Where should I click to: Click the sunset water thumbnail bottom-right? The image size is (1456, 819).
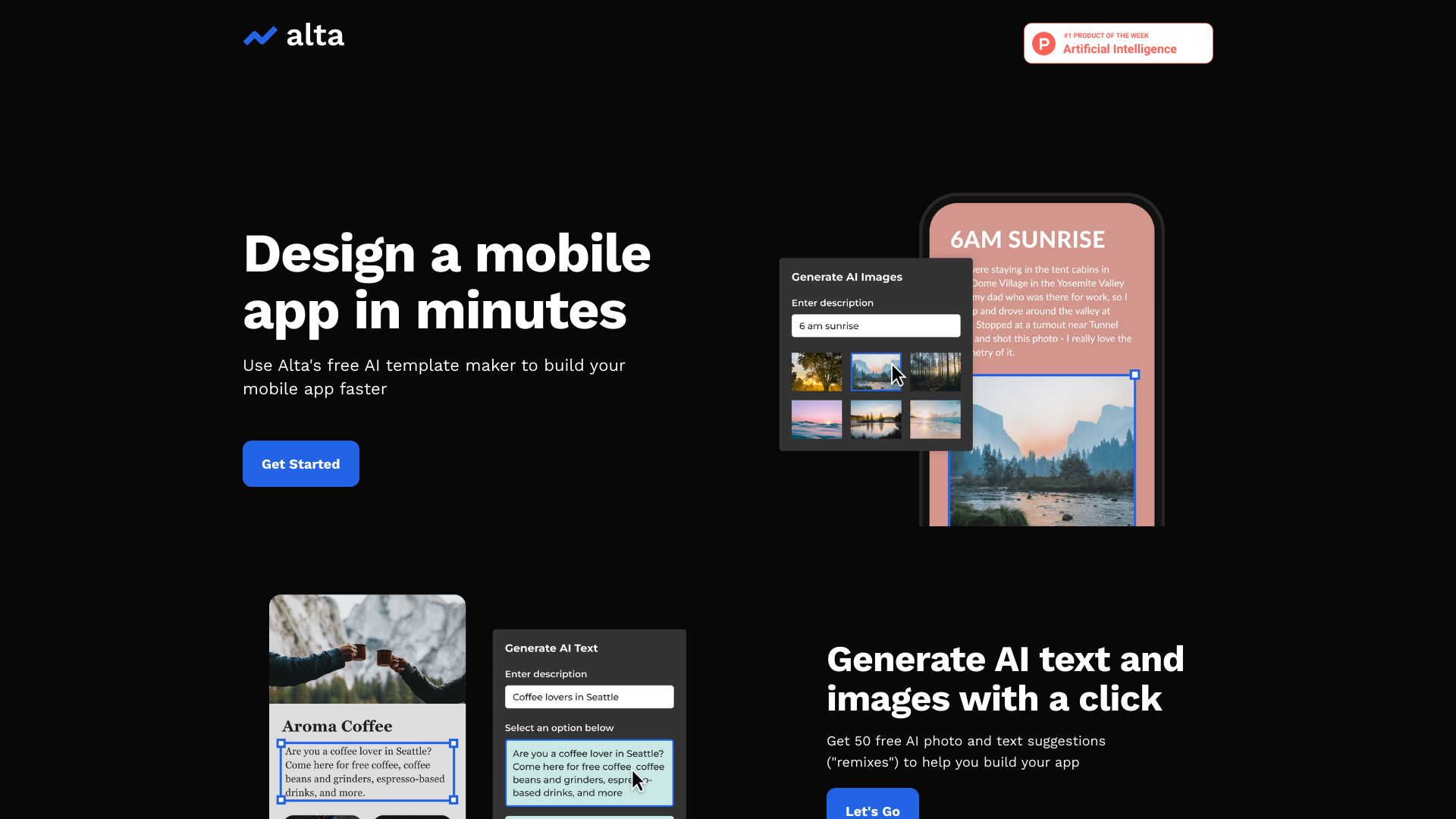coord(935,419)
